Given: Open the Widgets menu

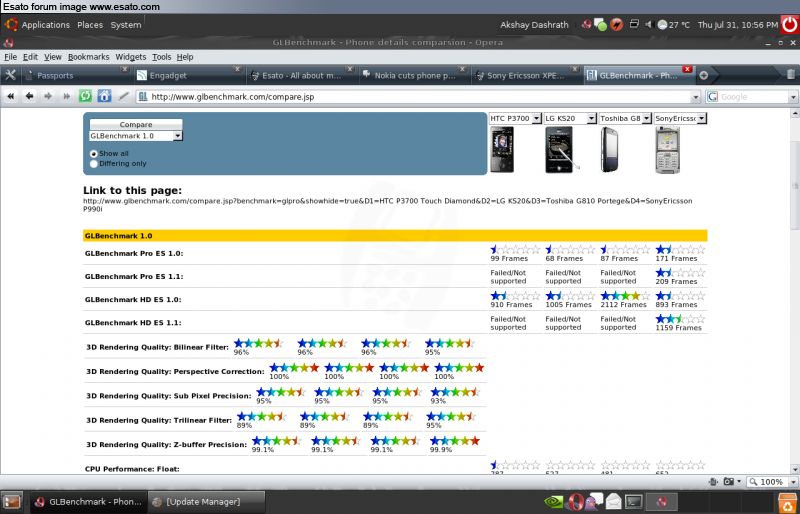Looking at the screenshot, I should tap(131, 57).
